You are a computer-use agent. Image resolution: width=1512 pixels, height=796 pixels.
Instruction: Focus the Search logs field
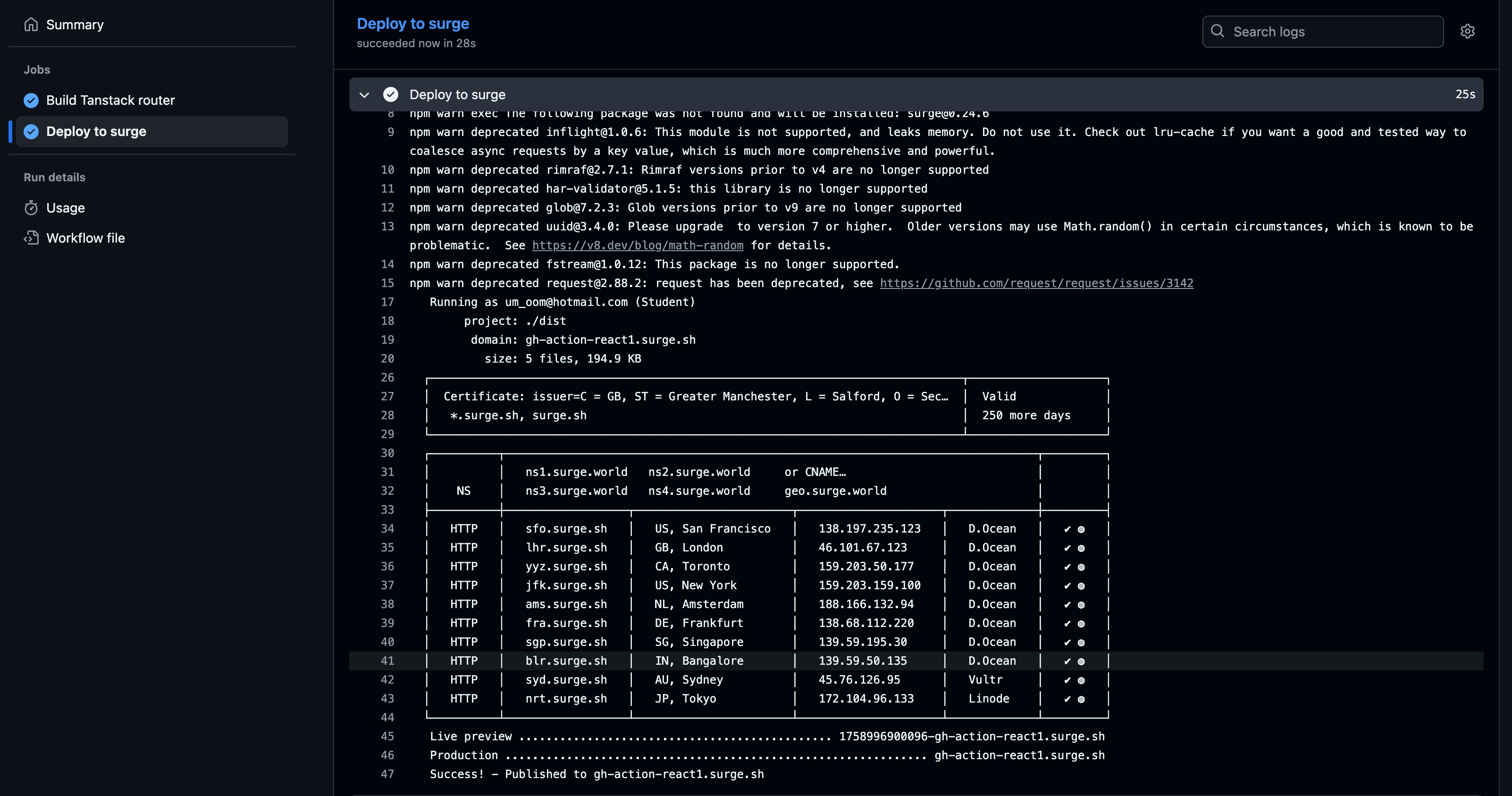1332,32
